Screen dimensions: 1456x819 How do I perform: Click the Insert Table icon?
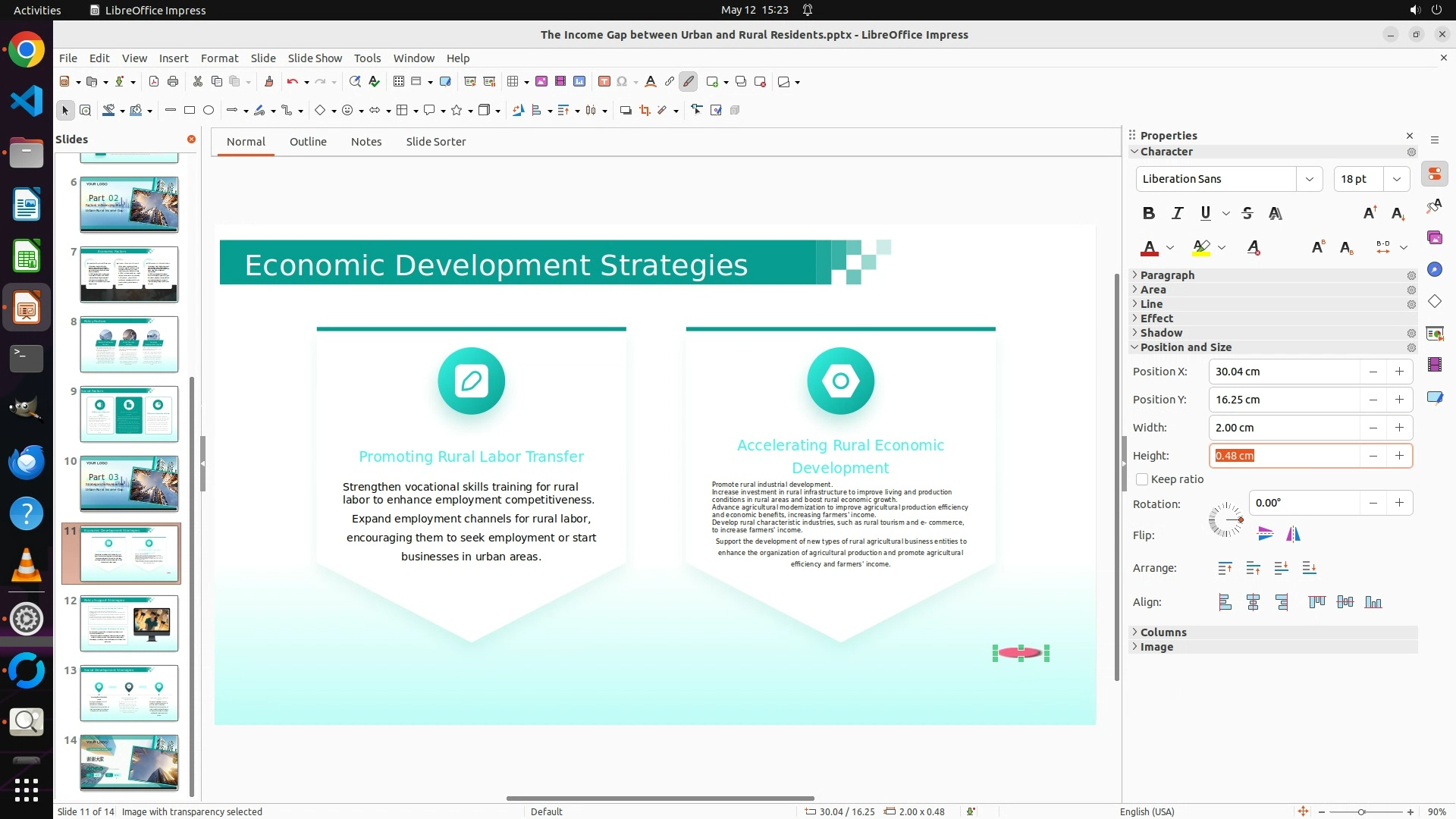513,82
